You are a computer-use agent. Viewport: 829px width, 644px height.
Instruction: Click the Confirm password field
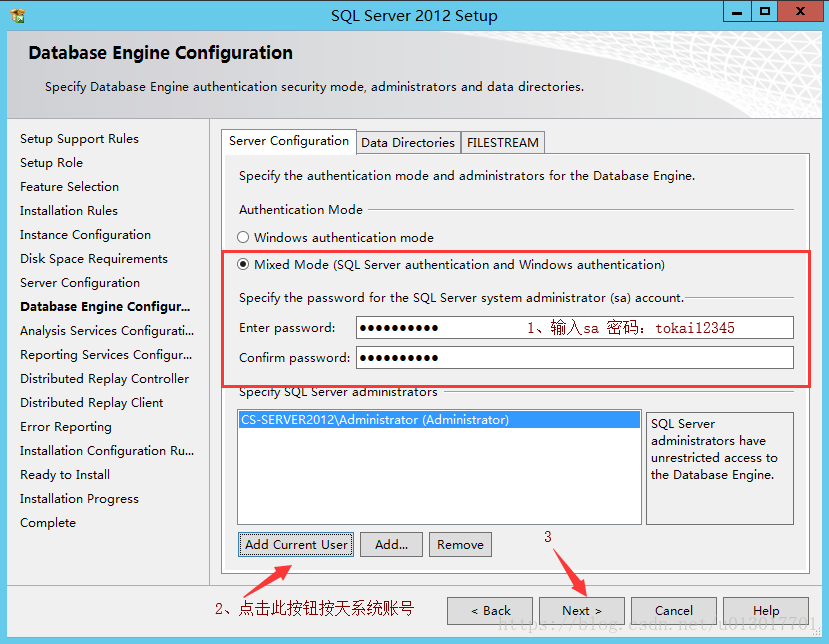(575, 357)
